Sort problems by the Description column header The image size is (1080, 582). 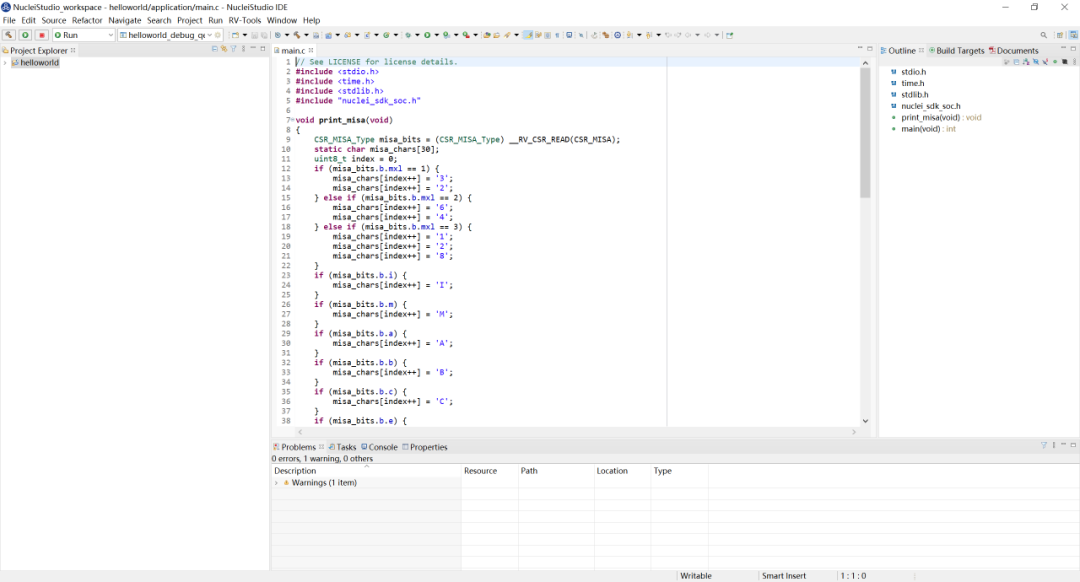366,471
